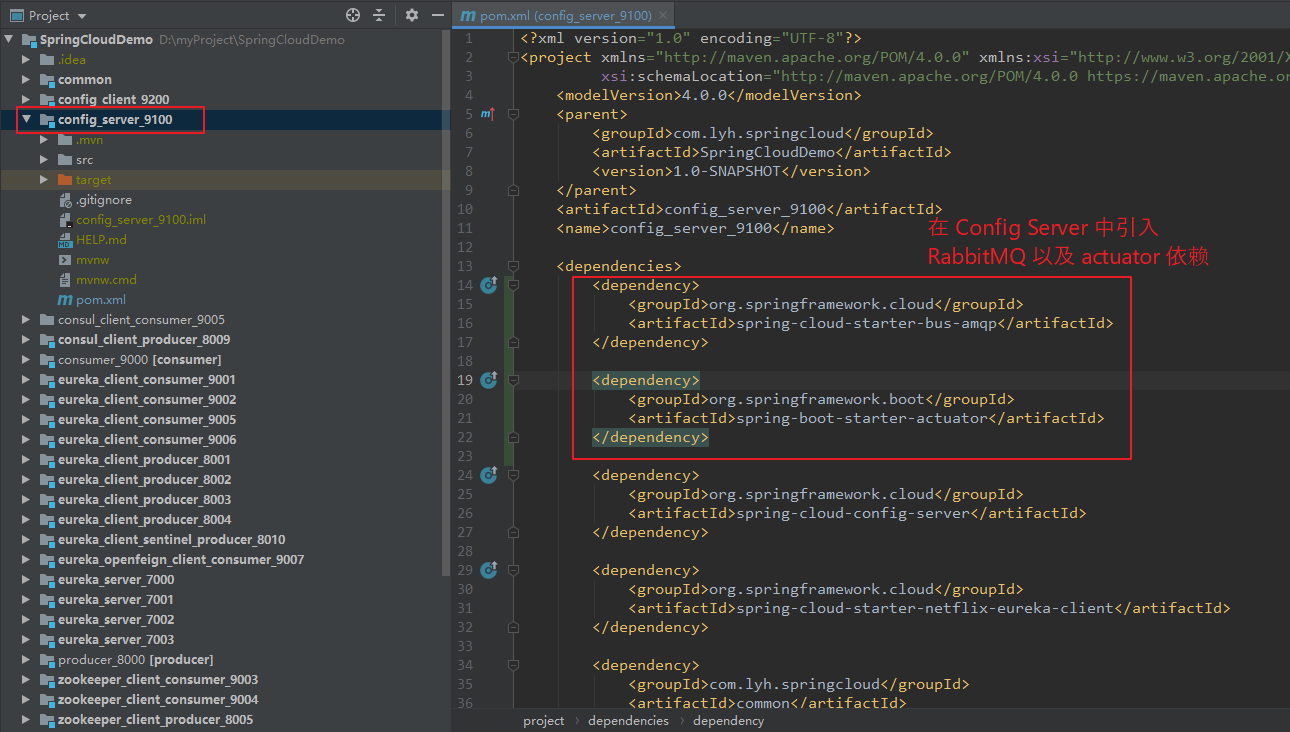
Task: Select the pom.xml (config_server_9100) tab
Action: click(564, 16)
